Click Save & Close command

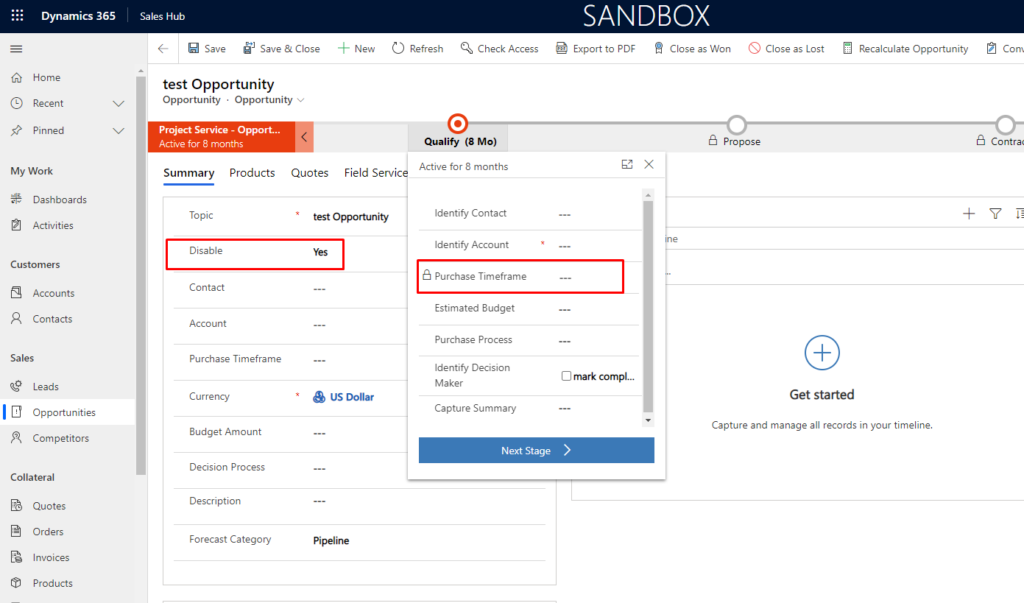(x=281, y=48)
